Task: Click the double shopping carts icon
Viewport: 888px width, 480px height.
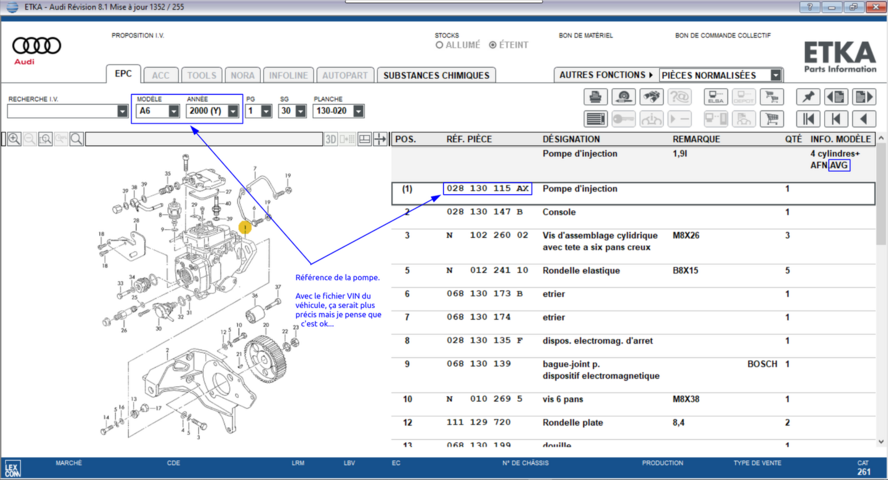Action: pos(771,97)
